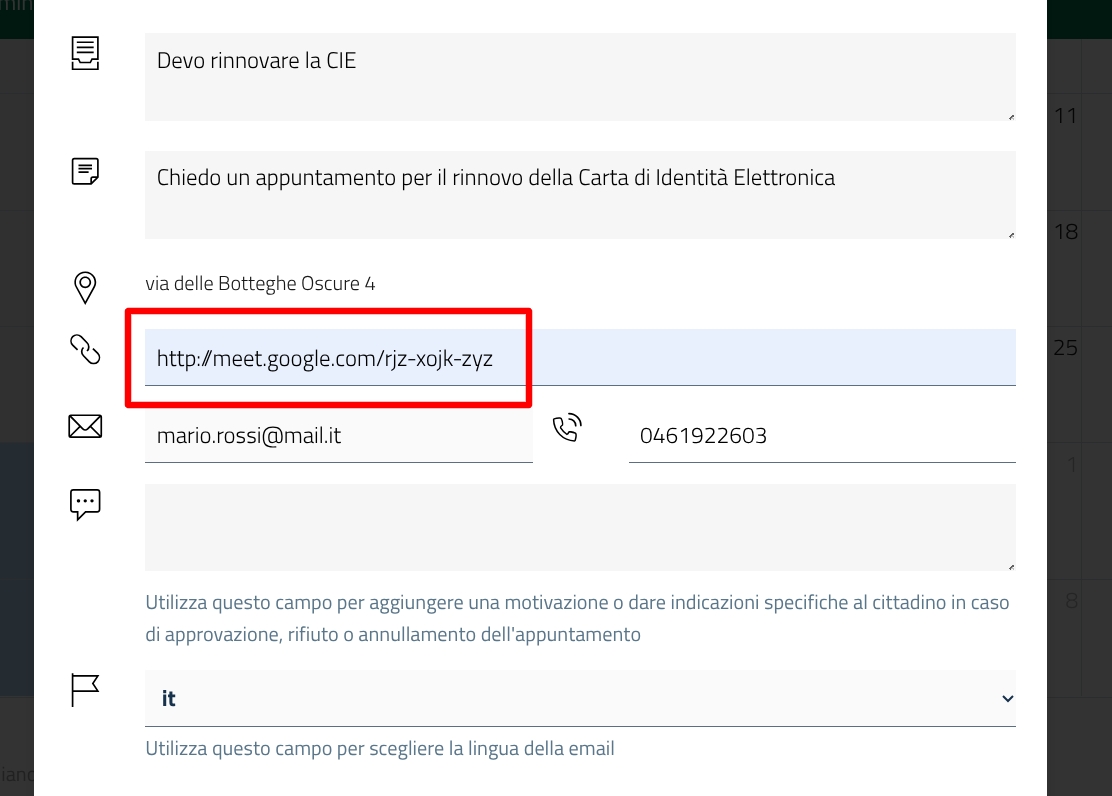Focus the phone number field 0461922603
1112x796 pixels.
click(822, 436)
